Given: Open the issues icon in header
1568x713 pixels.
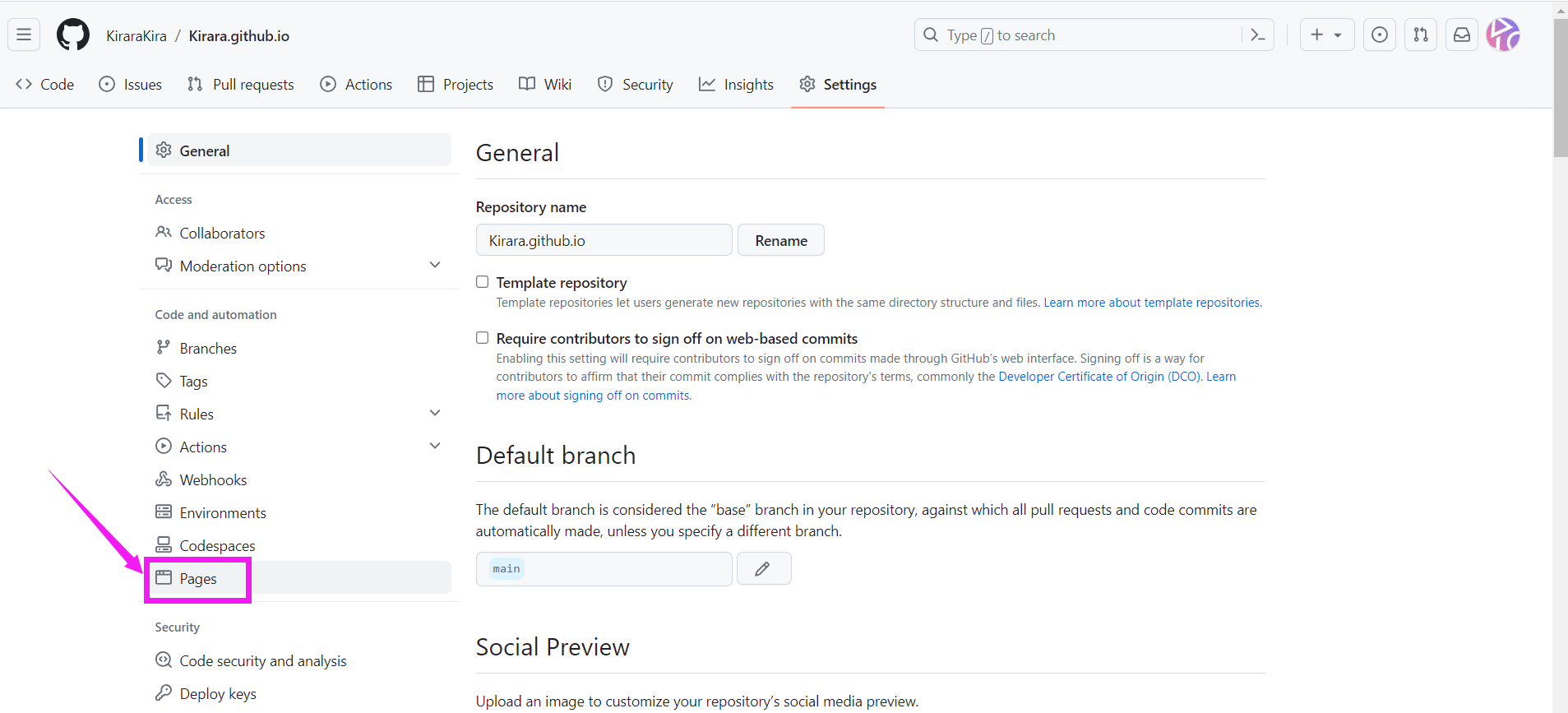Looking at the screenshot, I should [1380, 35].
